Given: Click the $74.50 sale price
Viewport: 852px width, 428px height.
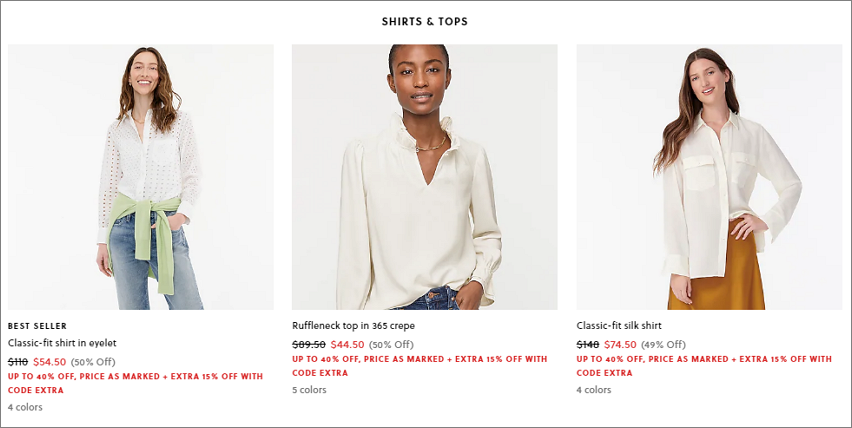Looking at the screenshot, I should (620, 345).
